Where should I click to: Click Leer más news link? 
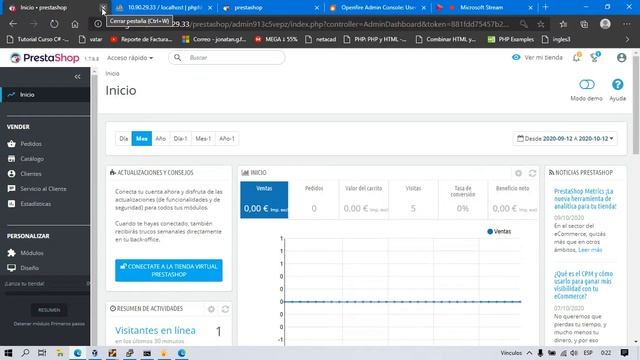pyautogui.click(x=590, y=250)
